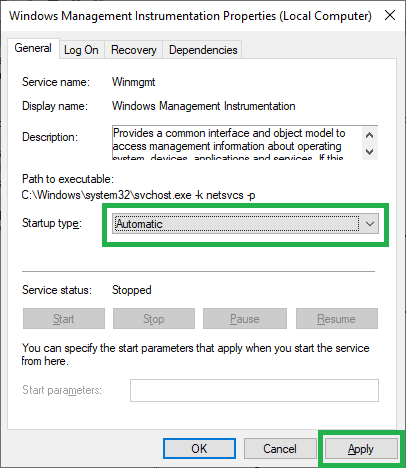Click the Stop service button
The image size is (406, 468).
click(x=154, y=319)
